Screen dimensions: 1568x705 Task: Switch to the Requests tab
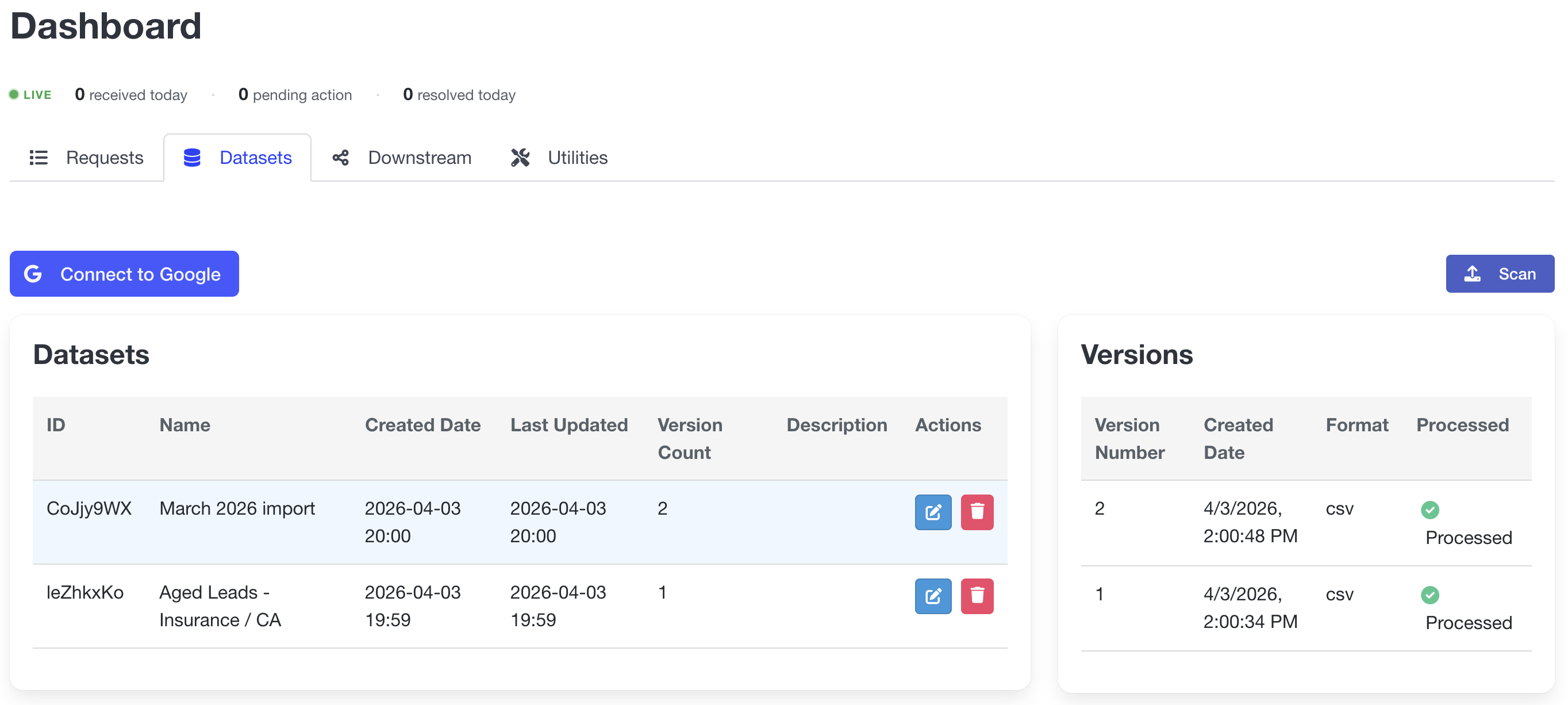[x=104, y=157]
